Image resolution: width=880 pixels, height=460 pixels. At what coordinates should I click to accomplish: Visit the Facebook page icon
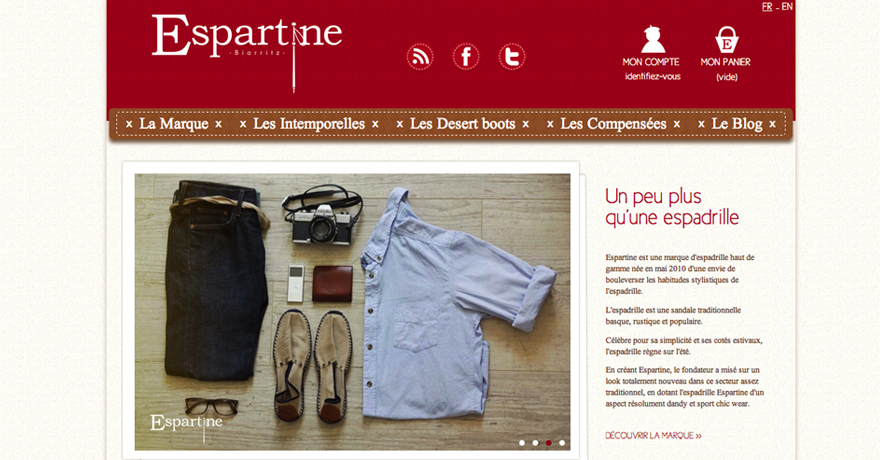tap(466, 57)
